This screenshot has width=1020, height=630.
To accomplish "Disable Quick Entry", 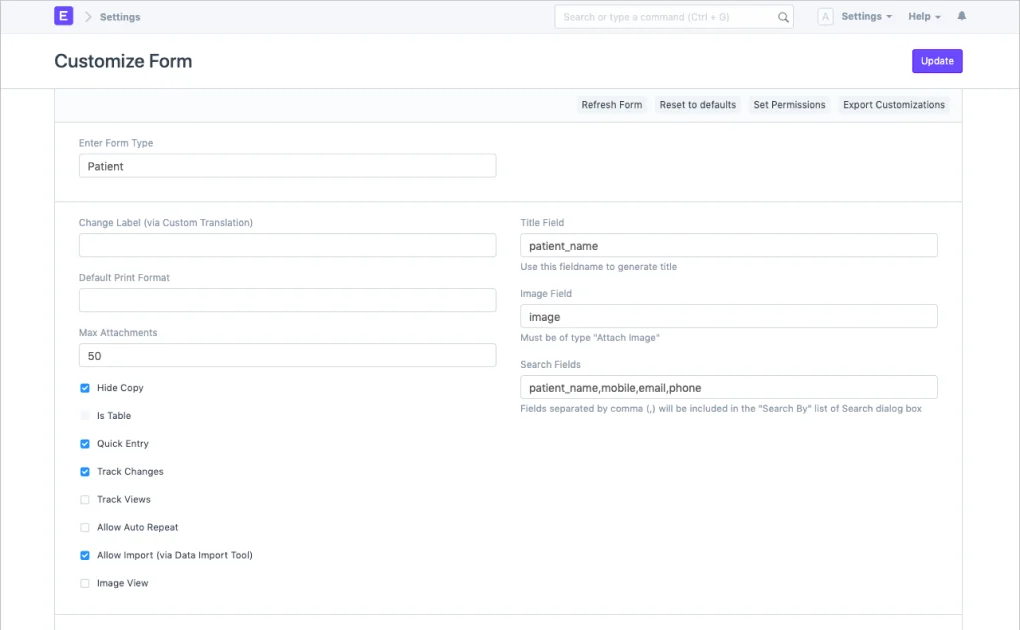I will click(84, 443).
